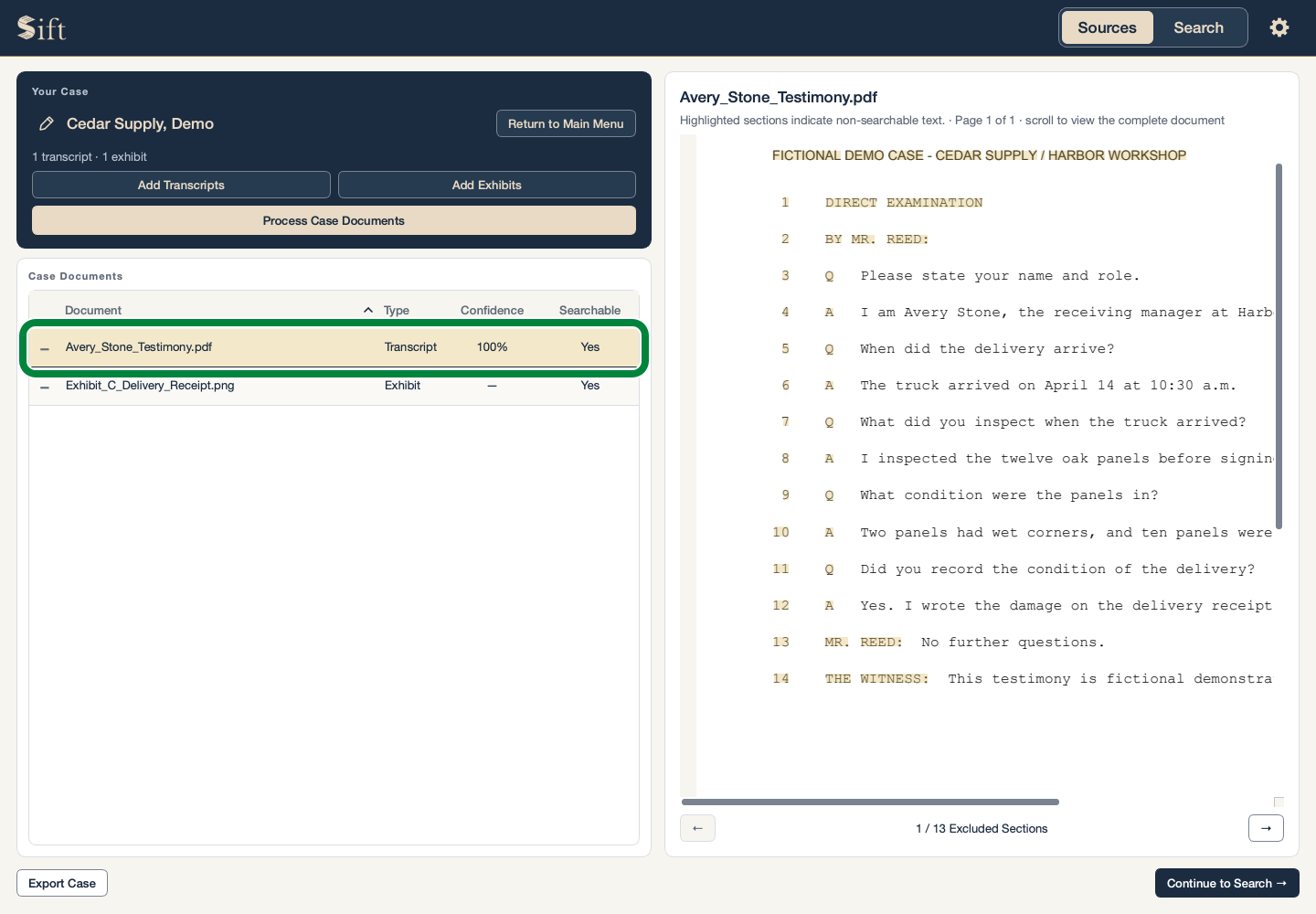Click Process Case Documents button
The width and height of the screenshot is (1316, 914).
pyautogui.click(x=334, y=220)
